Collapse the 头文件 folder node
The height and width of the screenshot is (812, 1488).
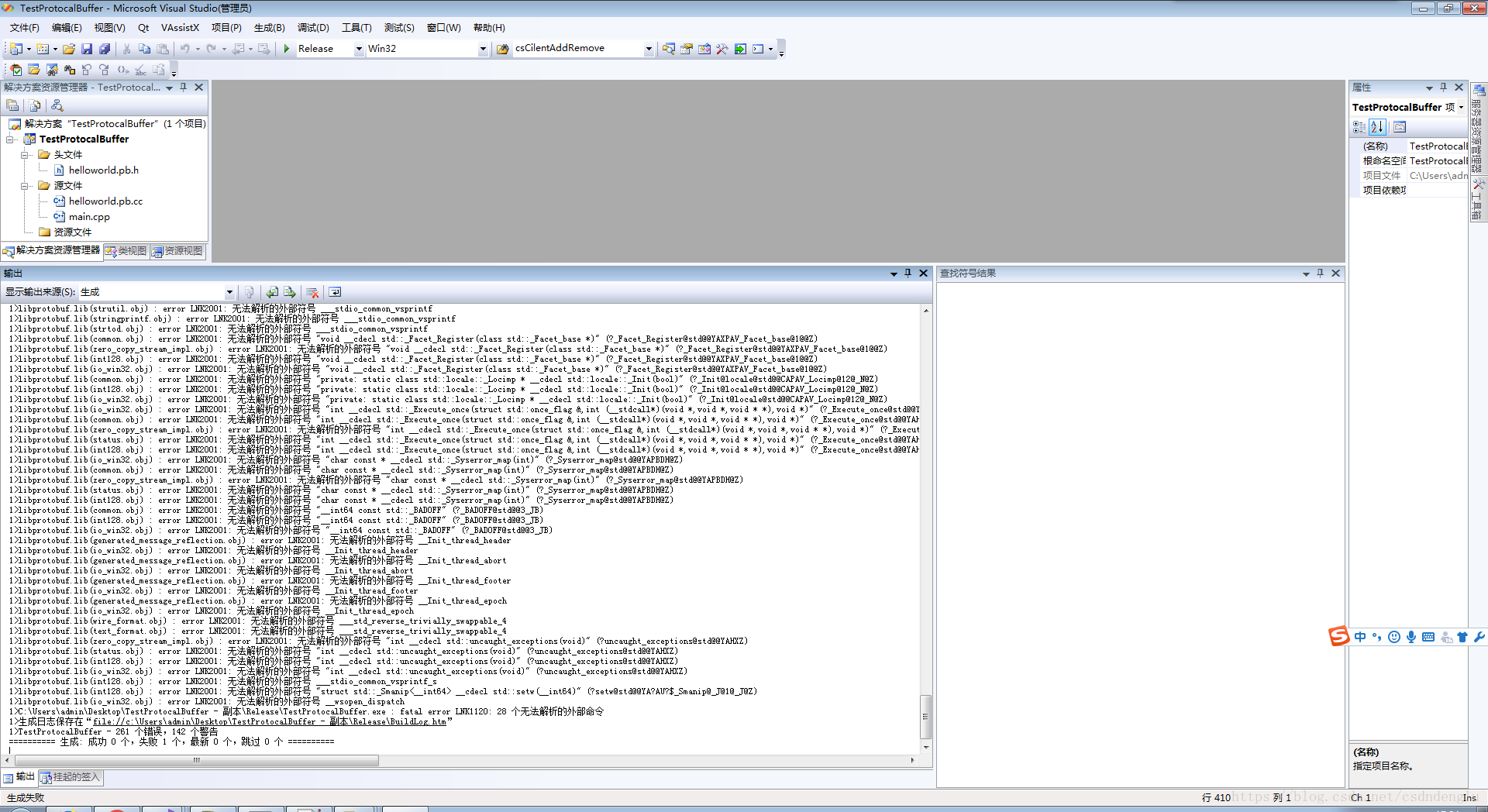[26, 155]
